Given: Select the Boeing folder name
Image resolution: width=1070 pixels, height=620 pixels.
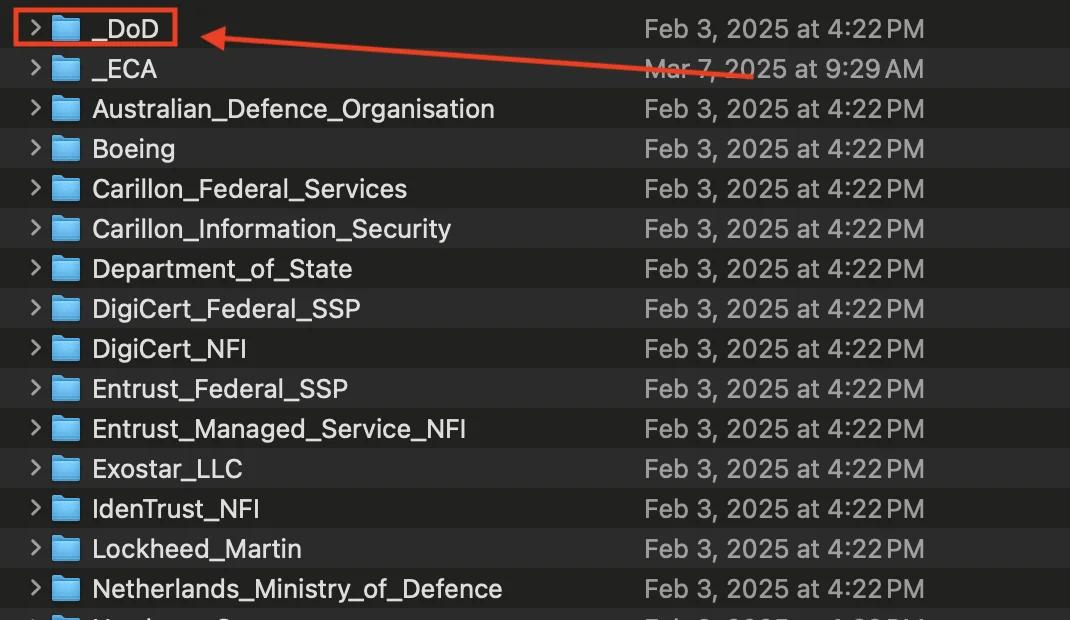Looking at the screenshot, I should coord(134,149).
